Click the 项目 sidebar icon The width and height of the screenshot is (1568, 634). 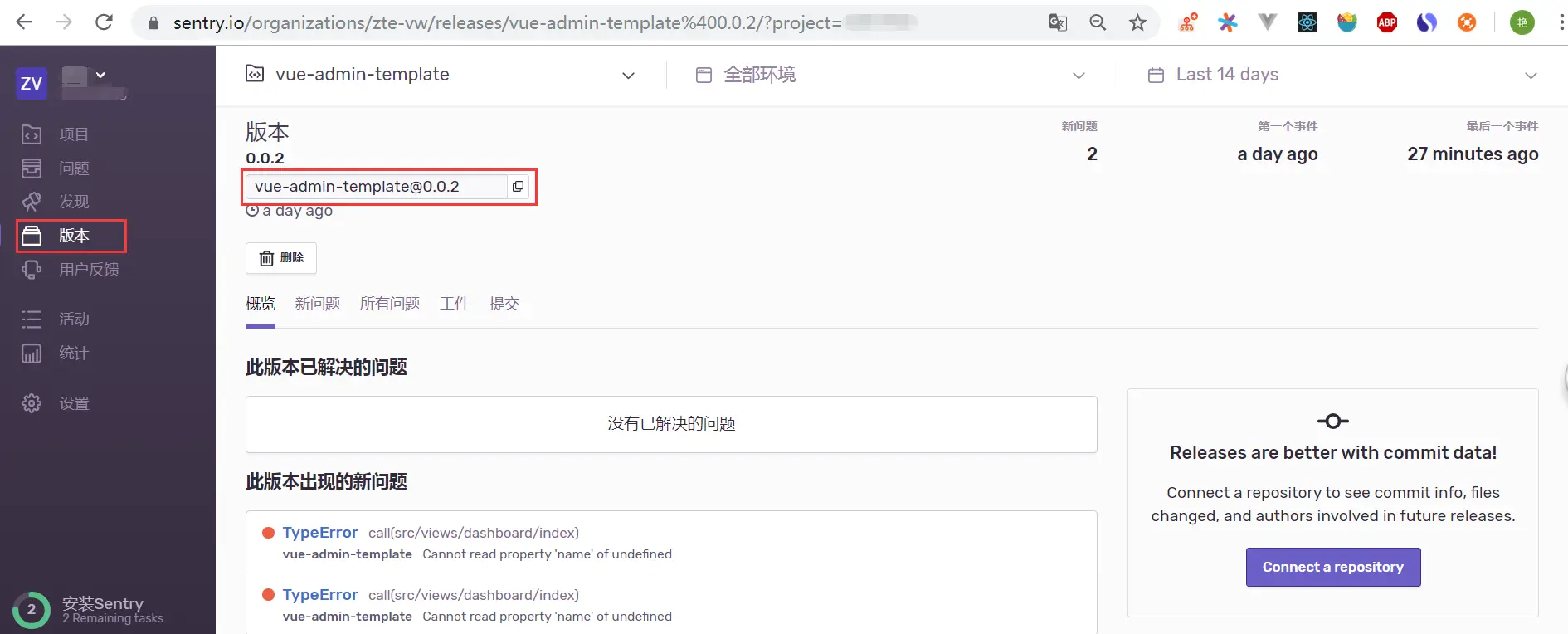tap(32, 134)
